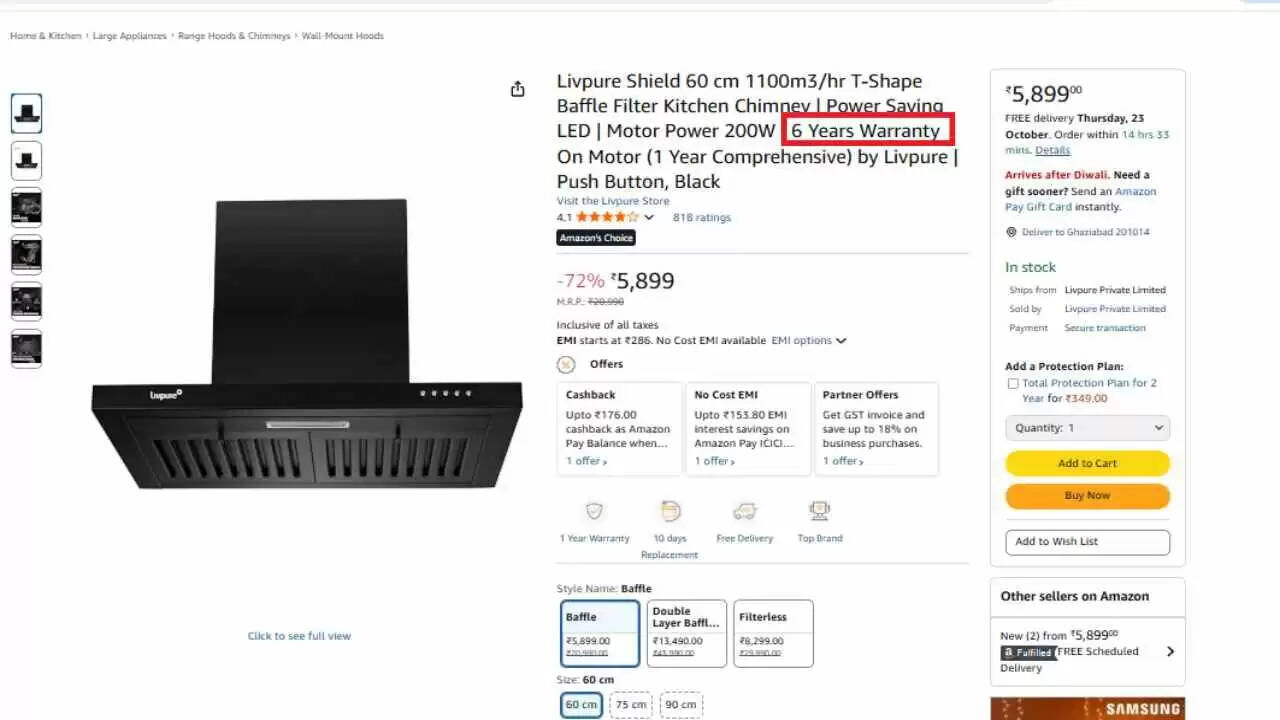Select the 75 cm size option
This screenshot has height=720, width=1280.
[x=631, y=704]
